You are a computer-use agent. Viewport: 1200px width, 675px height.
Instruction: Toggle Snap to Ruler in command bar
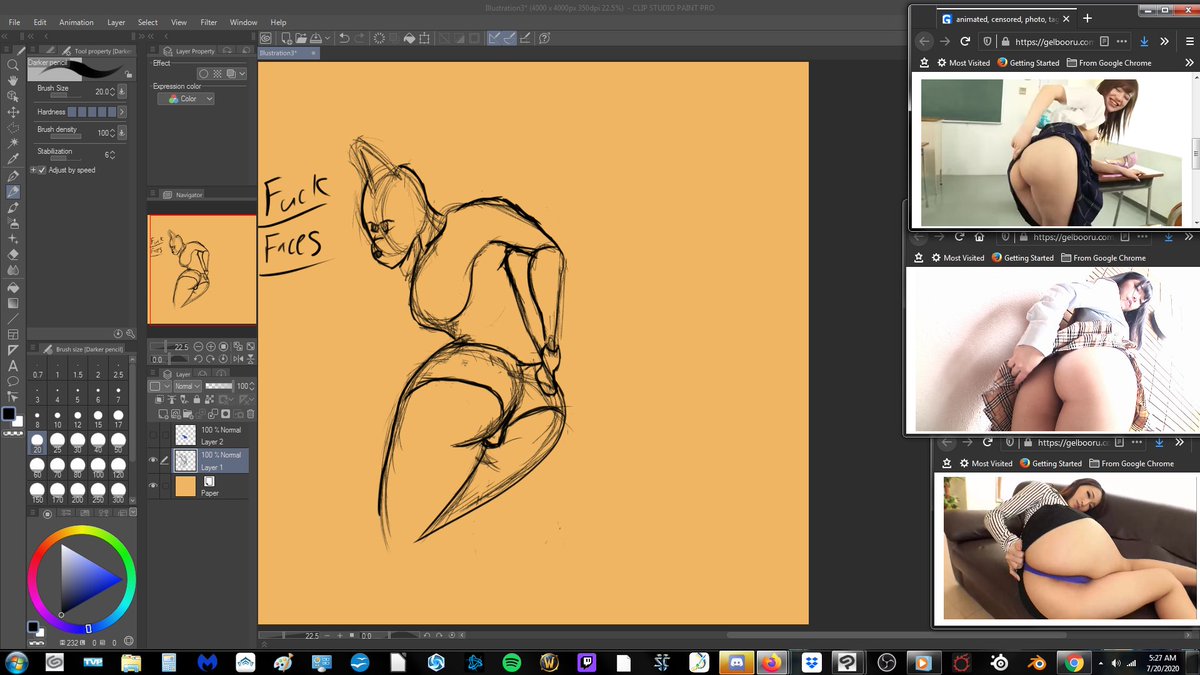495,38
